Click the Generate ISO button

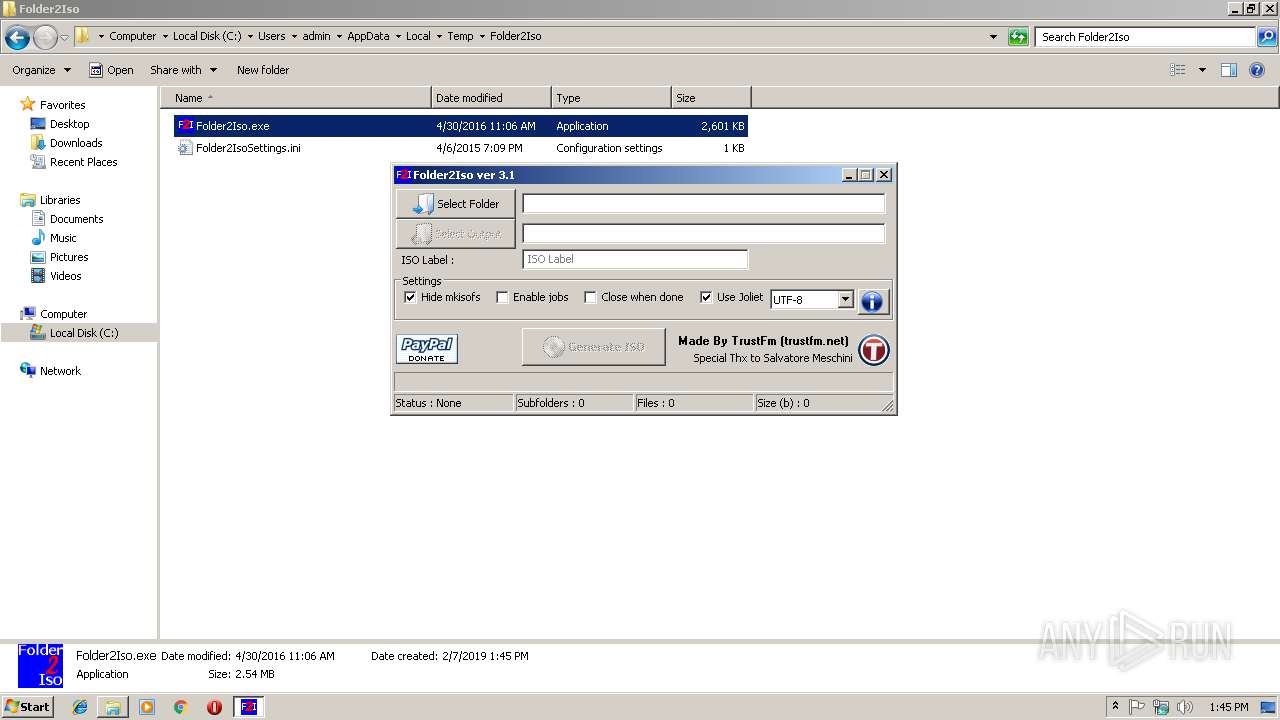click(x=593, y=347)
